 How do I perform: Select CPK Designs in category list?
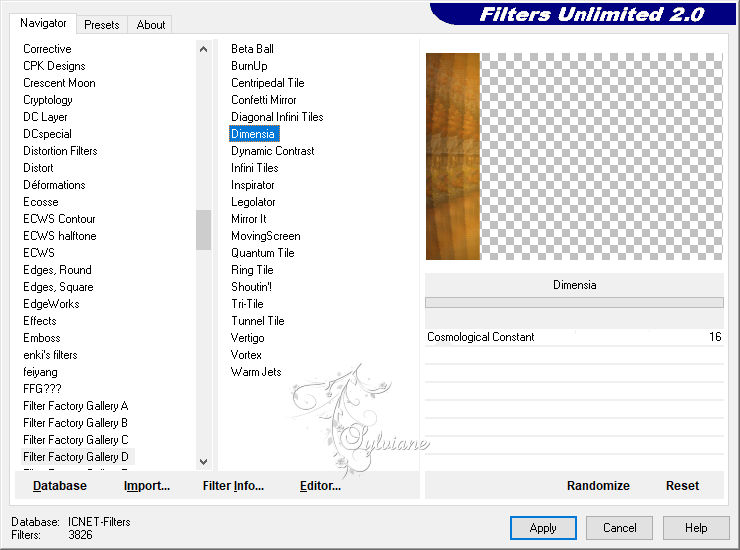(x=54, y=66)
